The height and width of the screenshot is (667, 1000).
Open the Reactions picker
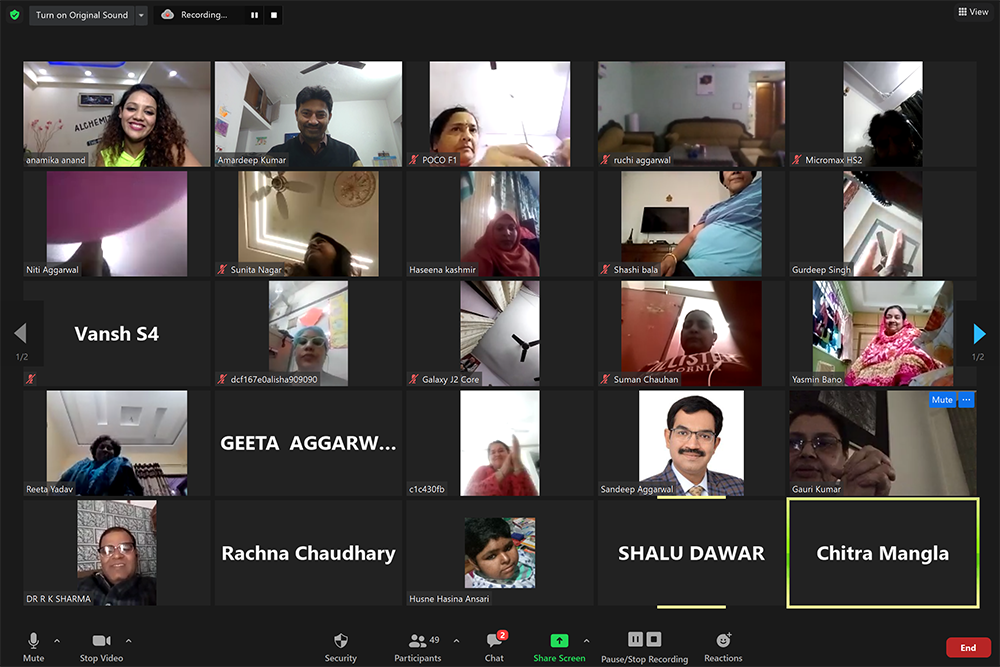click(723, 641)
